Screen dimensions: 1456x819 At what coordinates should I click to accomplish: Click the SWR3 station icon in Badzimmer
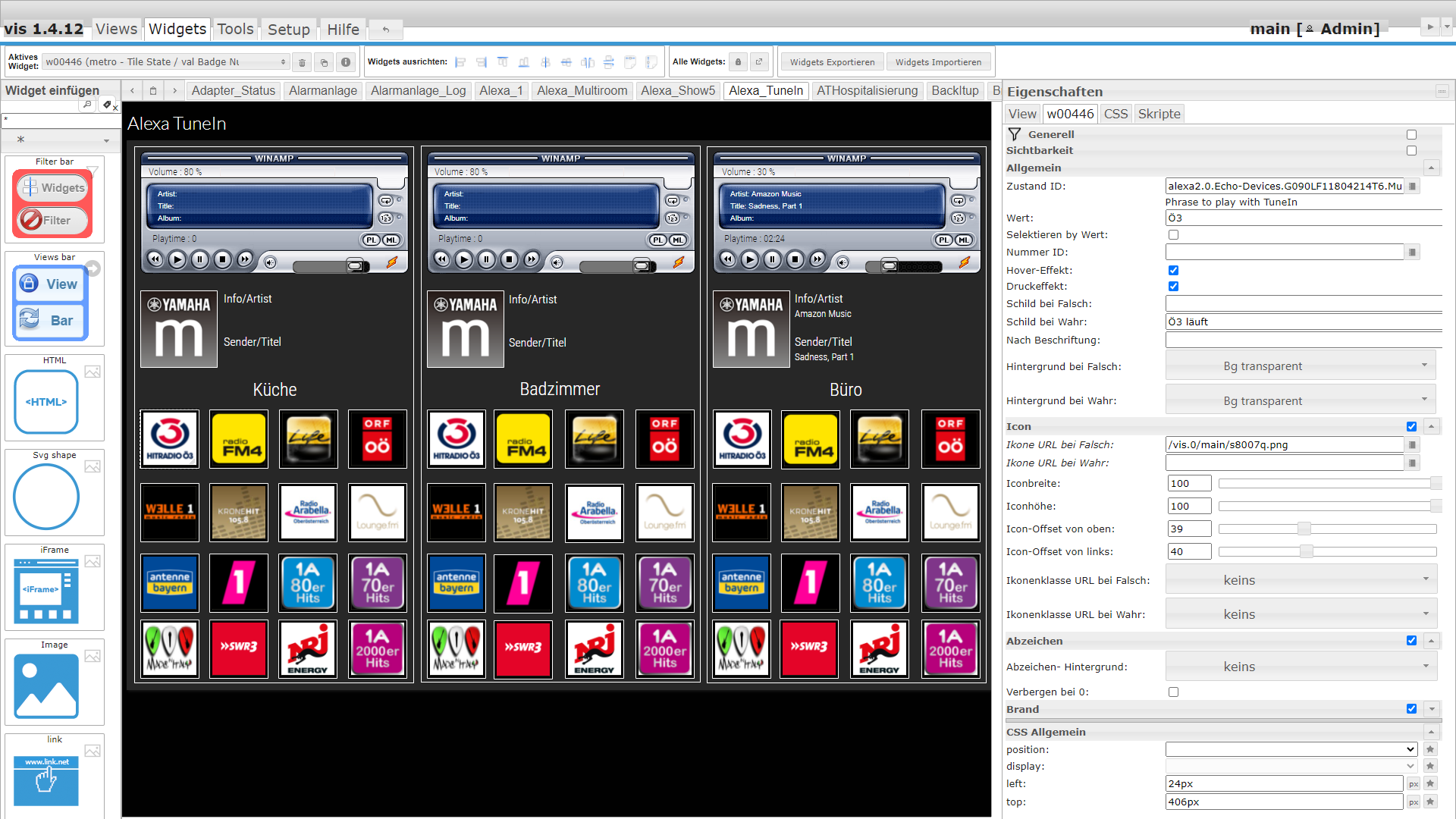tap(523, 648)
